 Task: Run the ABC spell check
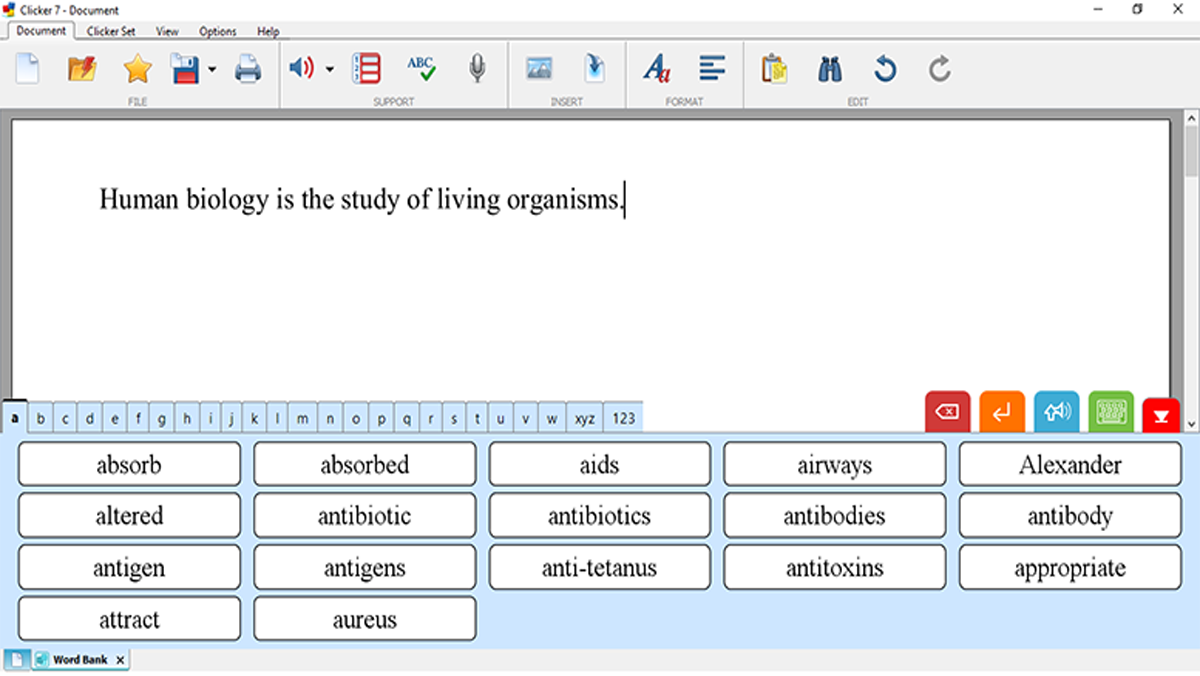421,69
